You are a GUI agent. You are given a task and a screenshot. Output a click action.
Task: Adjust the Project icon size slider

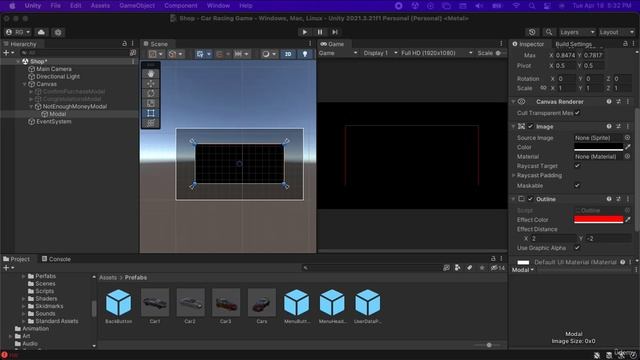[x=488, y=345]
